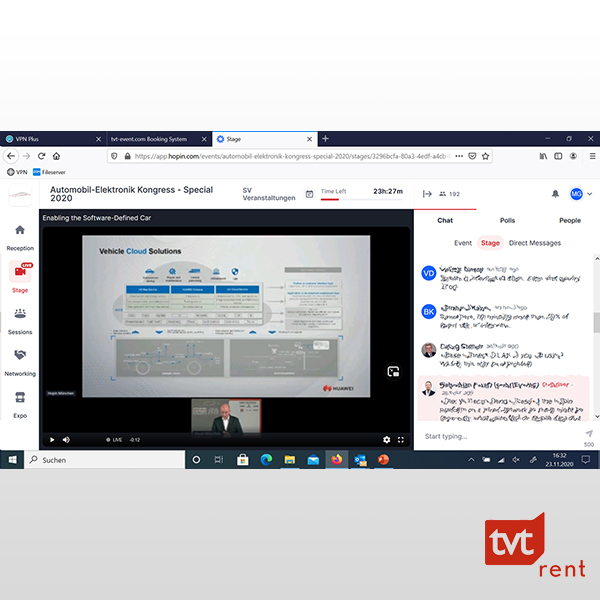Mute the video player volume icon
The height and width of the screenshot is (600, 600).
(x=66, y=440)
